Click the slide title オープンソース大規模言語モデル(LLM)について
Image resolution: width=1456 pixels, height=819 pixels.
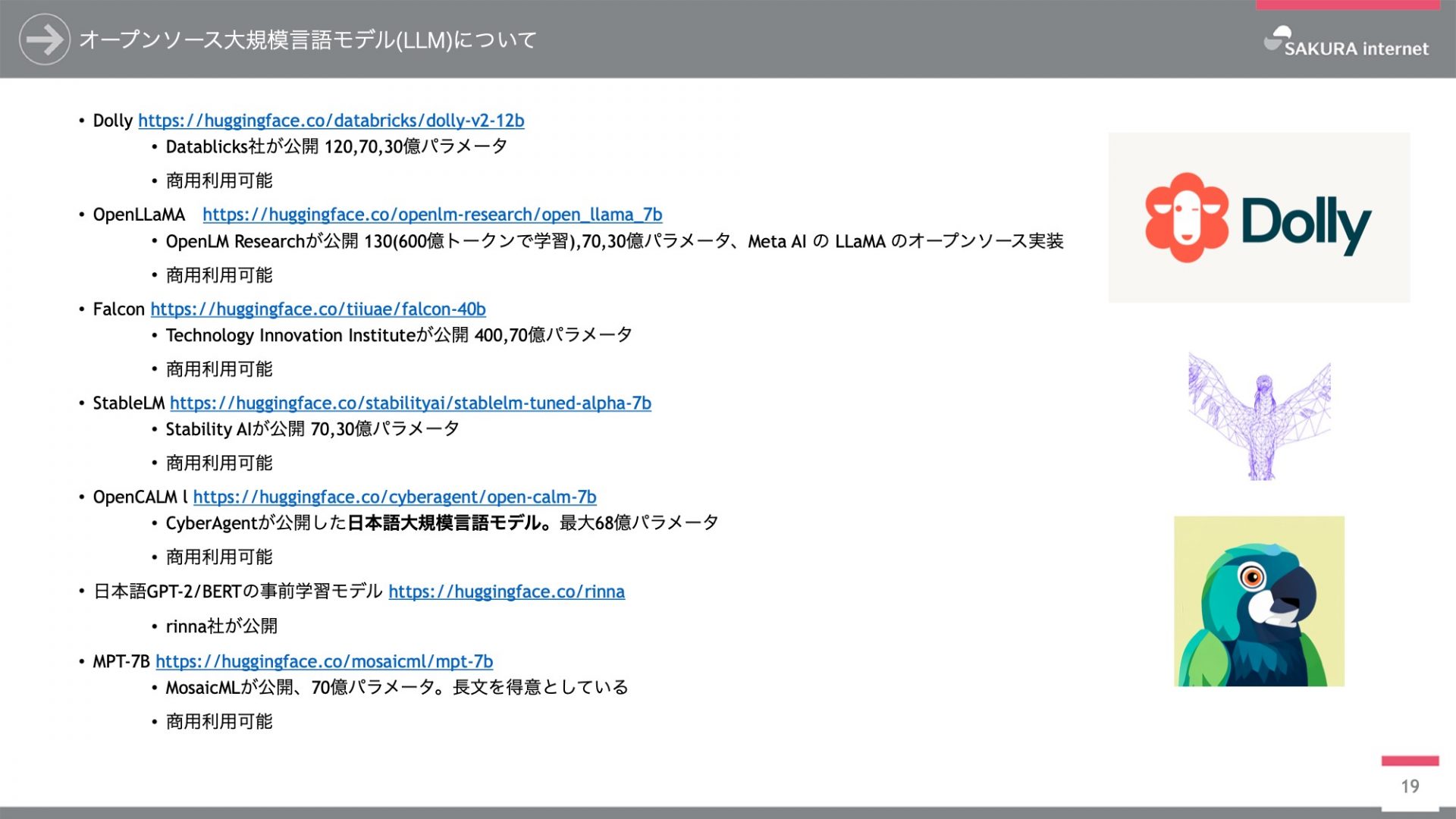[x=308, y=39]
